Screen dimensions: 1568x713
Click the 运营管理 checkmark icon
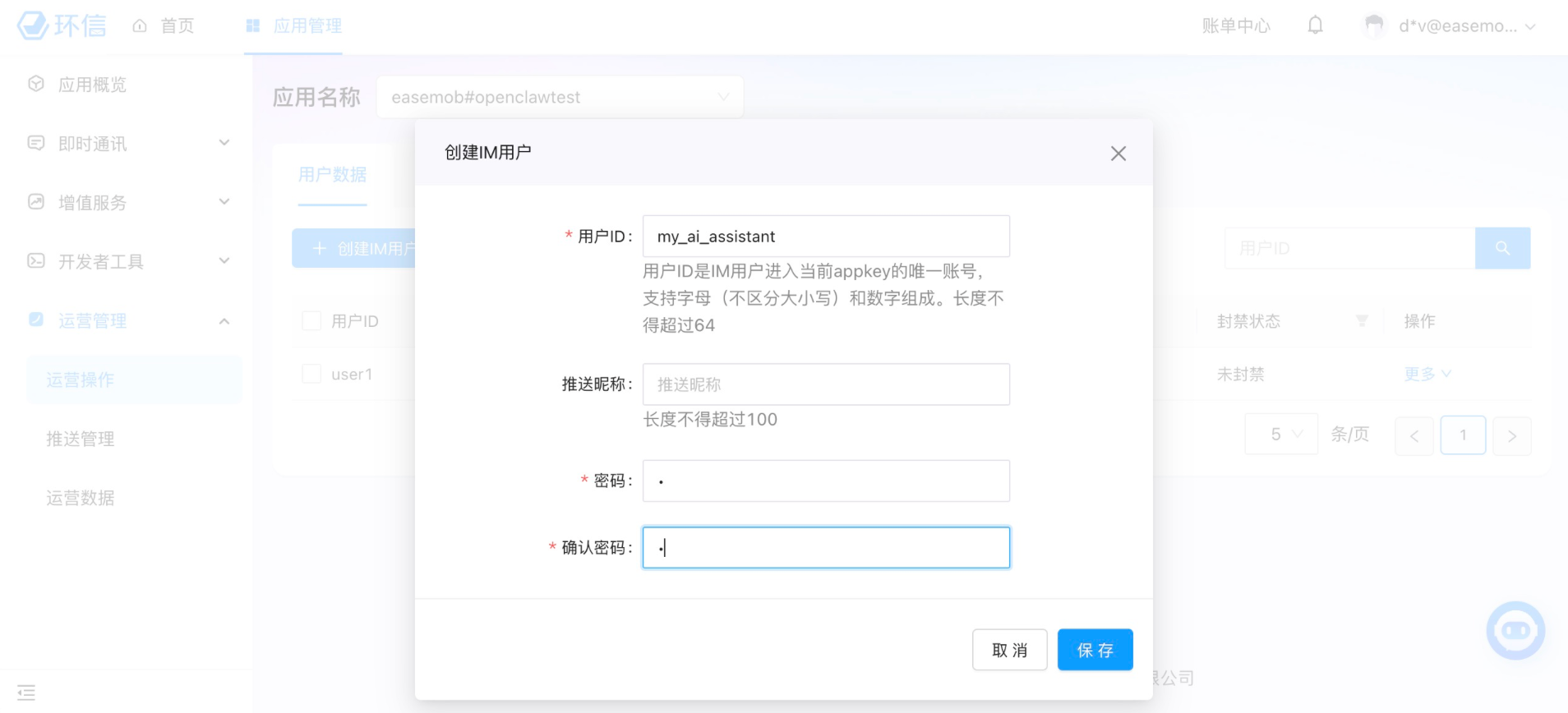click(x=36, y=320)
